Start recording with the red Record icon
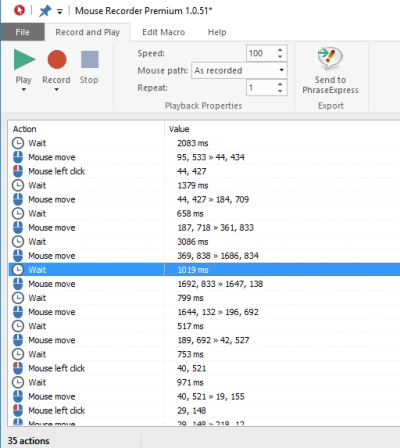Screen dimensions: 400x448 click(57, 59)
